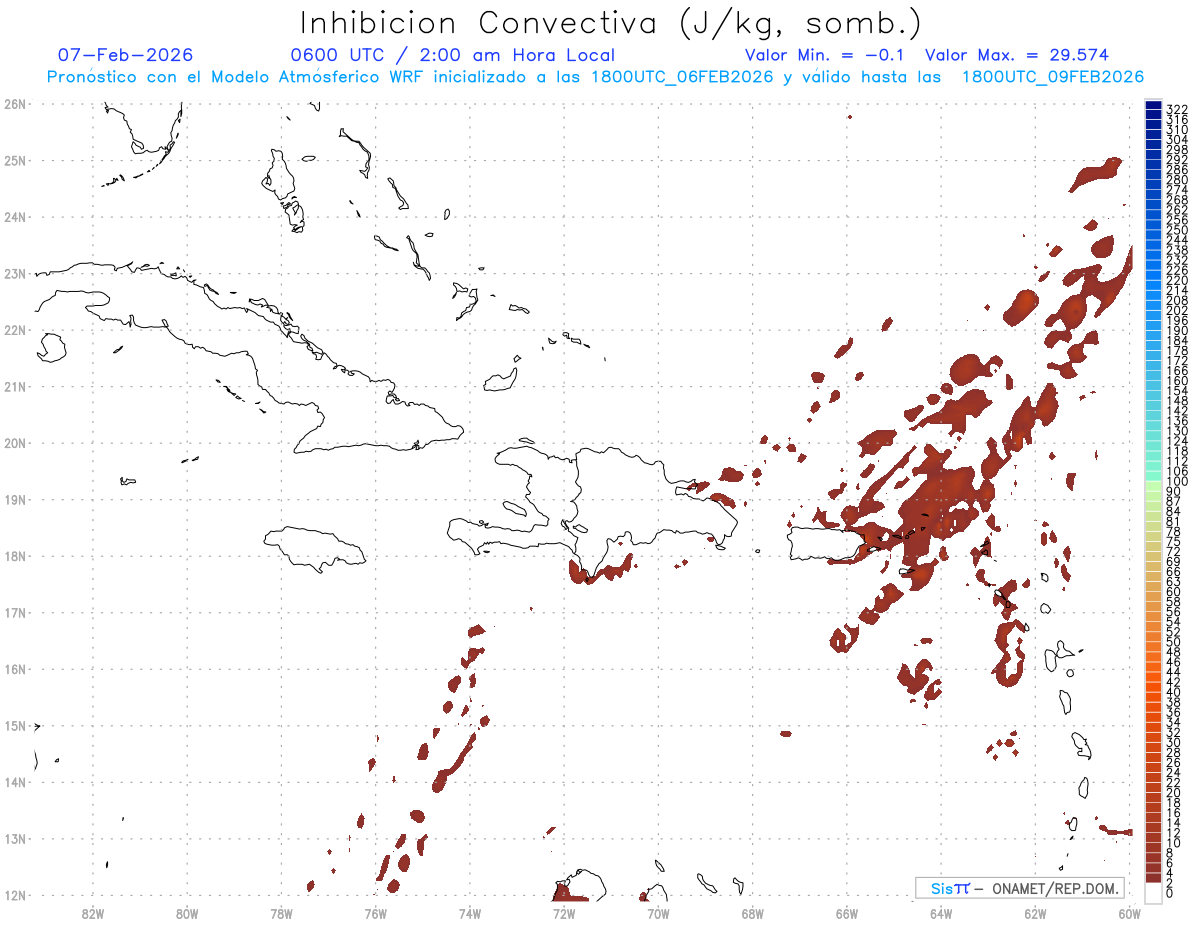This screenshot has height=927, width=1200.
Task: Click the '62W' longitude label
Action: [1035, 913]
